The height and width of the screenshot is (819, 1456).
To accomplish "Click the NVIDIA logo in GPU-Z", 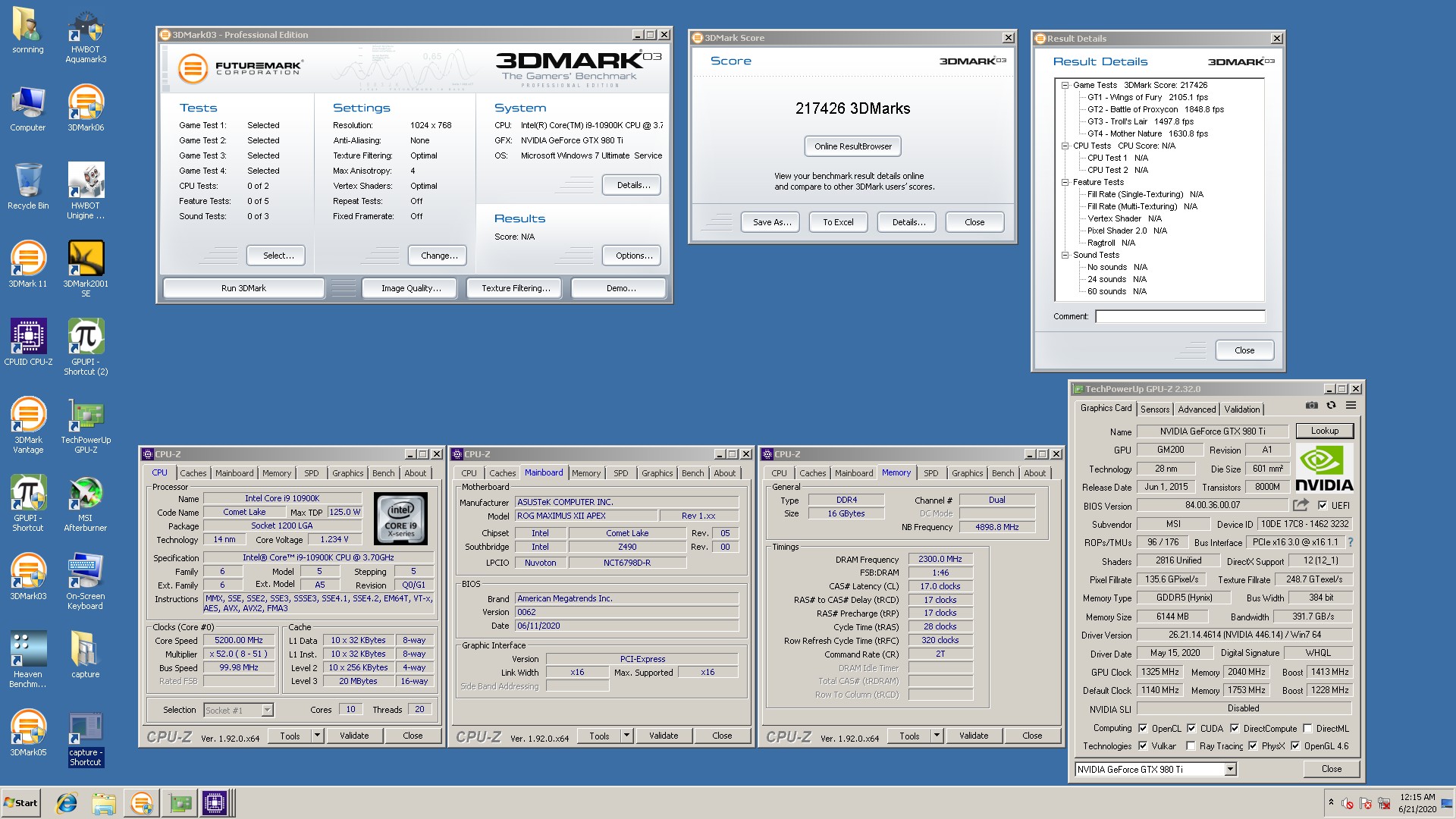I will pyautogui.click(x=1324, y=468).
